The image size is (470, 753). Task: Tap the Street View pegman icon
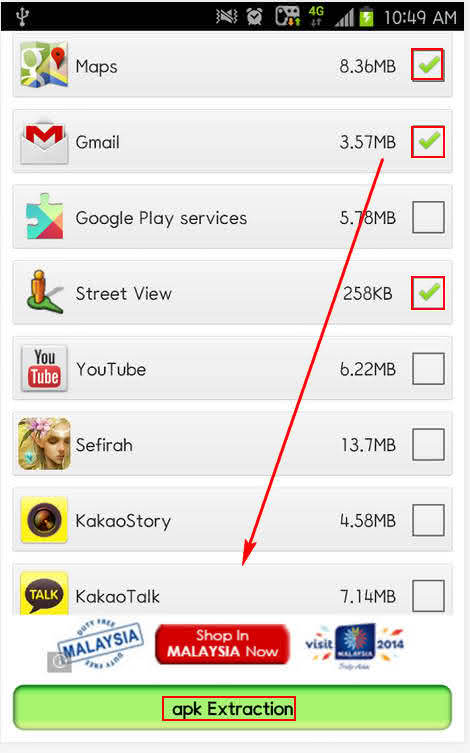pyautogui.click(x=44, y=292)
